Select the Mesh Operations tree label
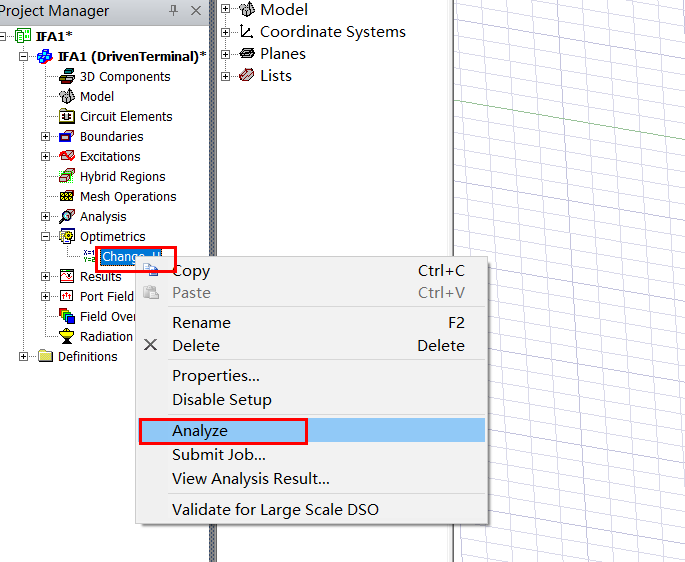The width and height of the screenshot is (685, 562). pos(128,197)
